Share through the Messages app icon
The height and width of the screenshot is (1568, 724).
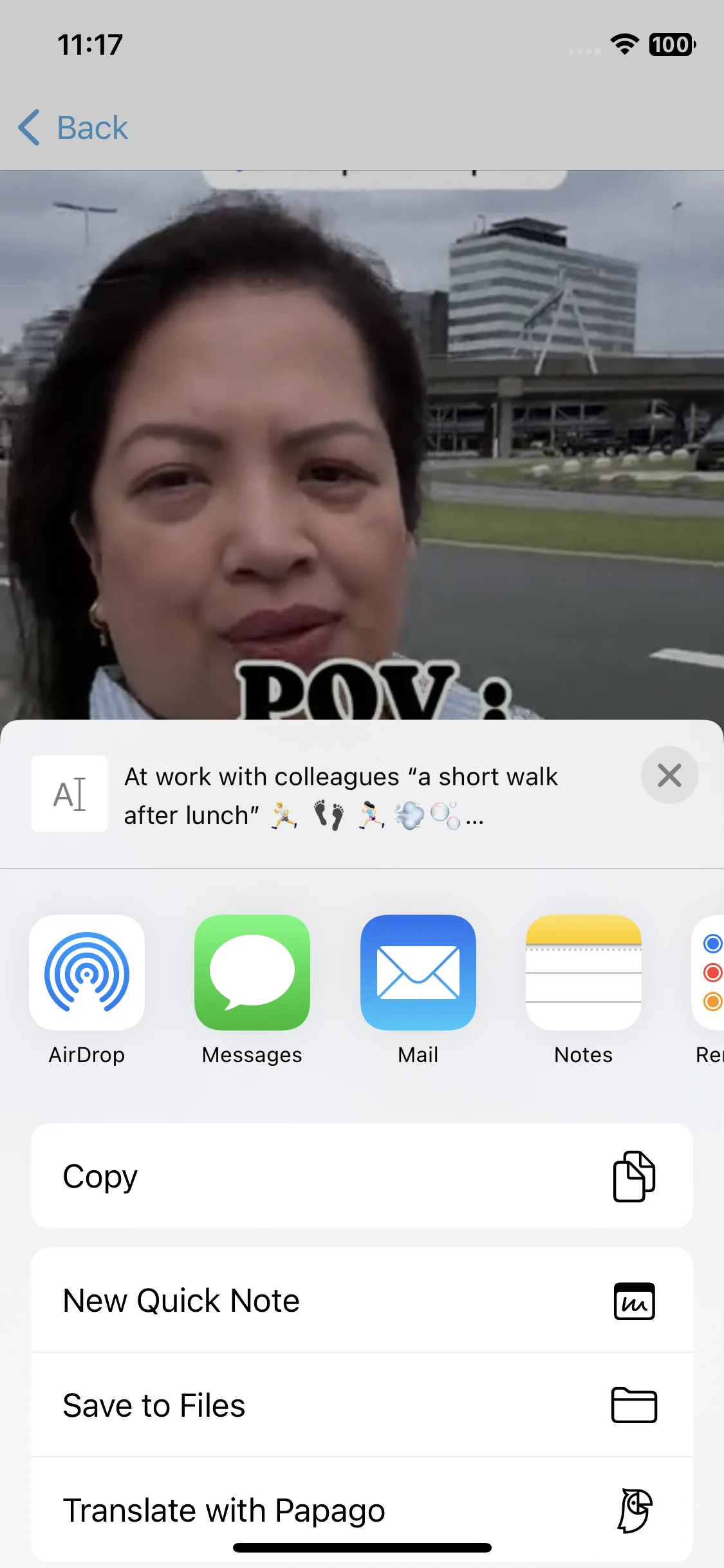(x=252, y=972)
